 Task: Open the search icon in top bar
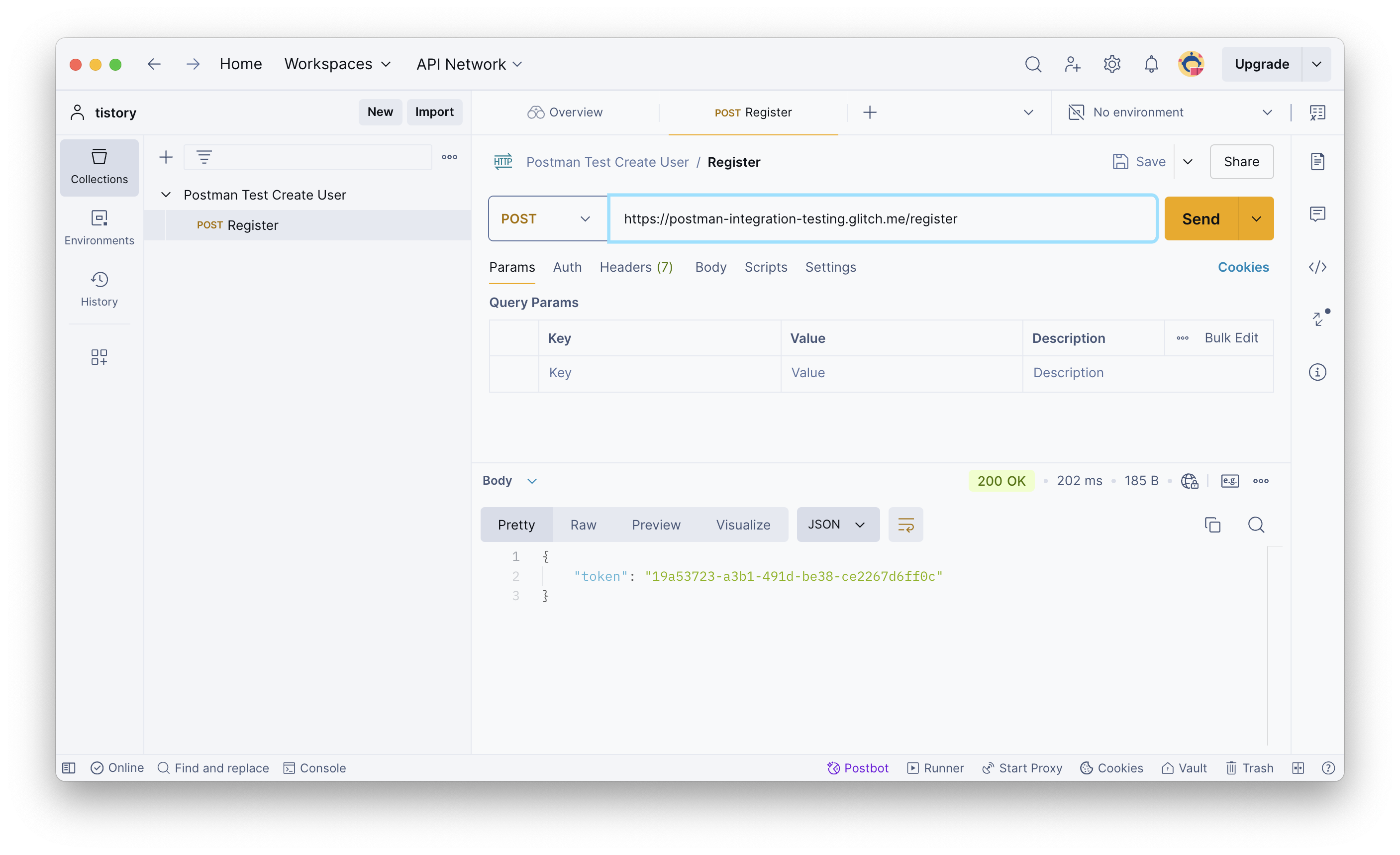coord(1033,64)
